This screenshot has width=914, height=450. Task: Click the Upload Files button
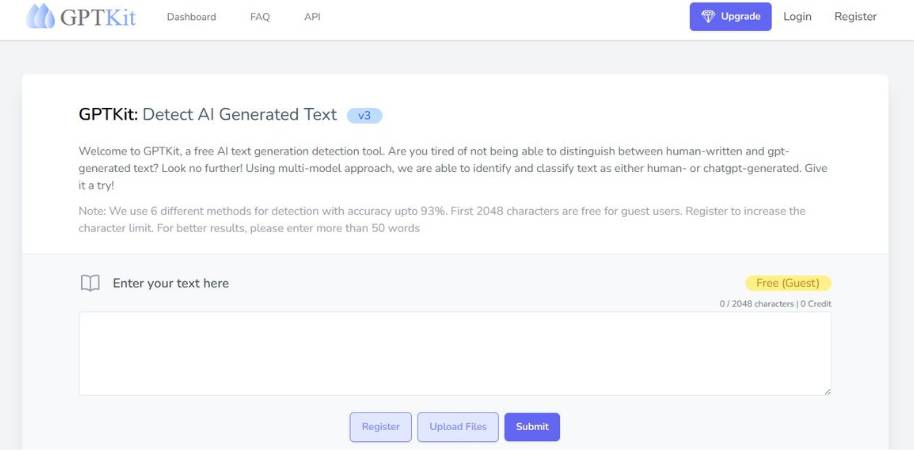pyautogui.click(x=457, y=427)
